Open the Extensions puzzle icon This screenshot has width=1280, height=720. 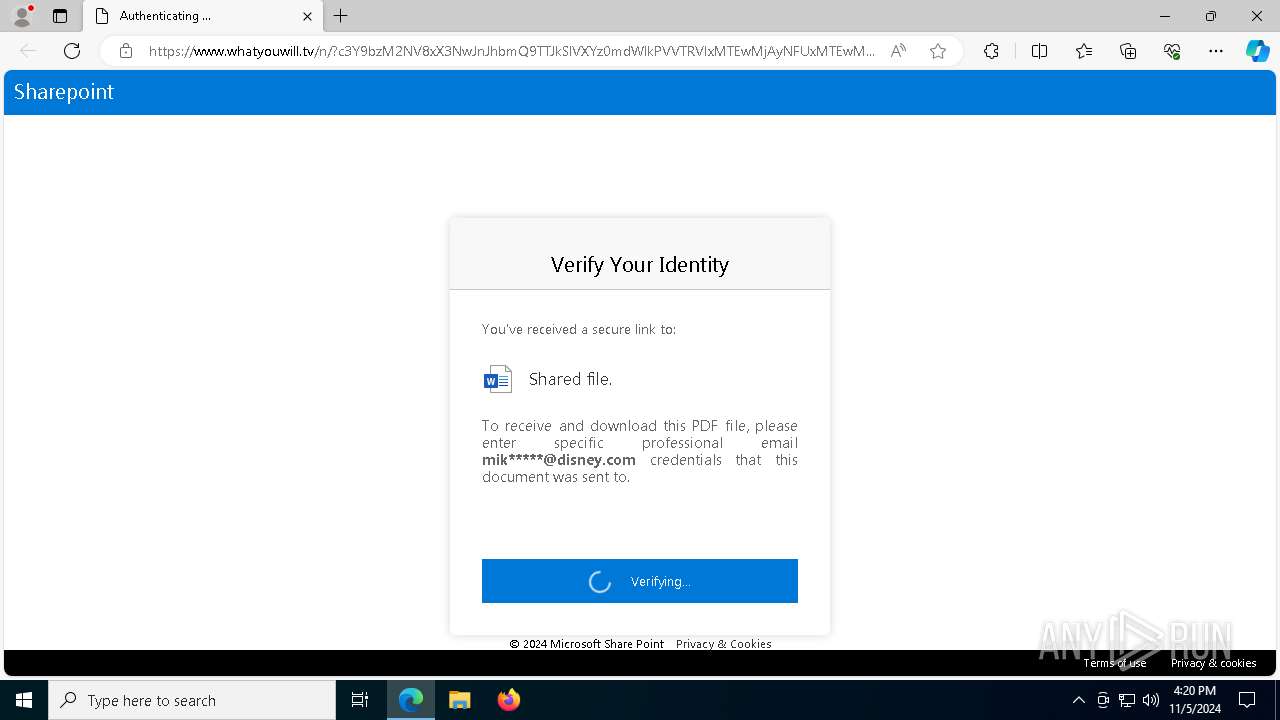[991, 51]
